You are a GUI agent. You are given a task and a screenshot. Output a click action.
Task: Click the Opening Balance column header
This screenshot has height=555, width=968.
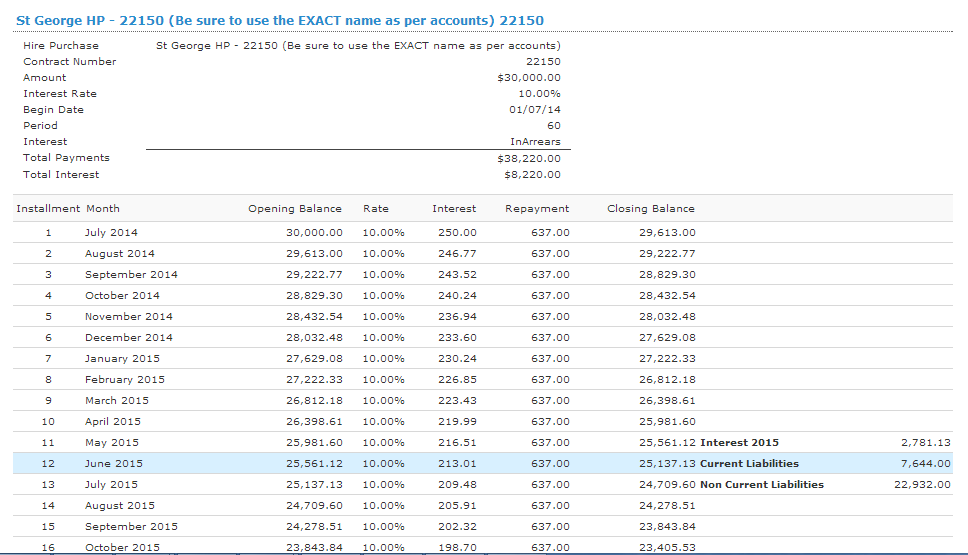(x=294, y=209)
